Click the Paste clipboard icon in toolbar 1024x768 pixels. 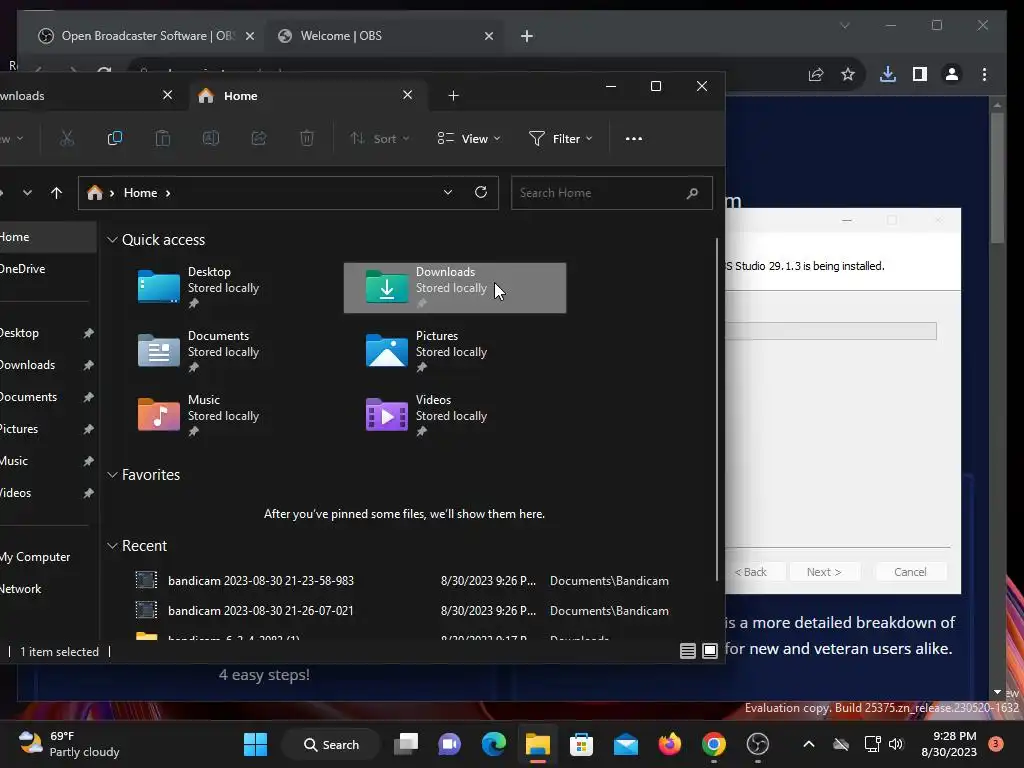(x=163, y=138)
